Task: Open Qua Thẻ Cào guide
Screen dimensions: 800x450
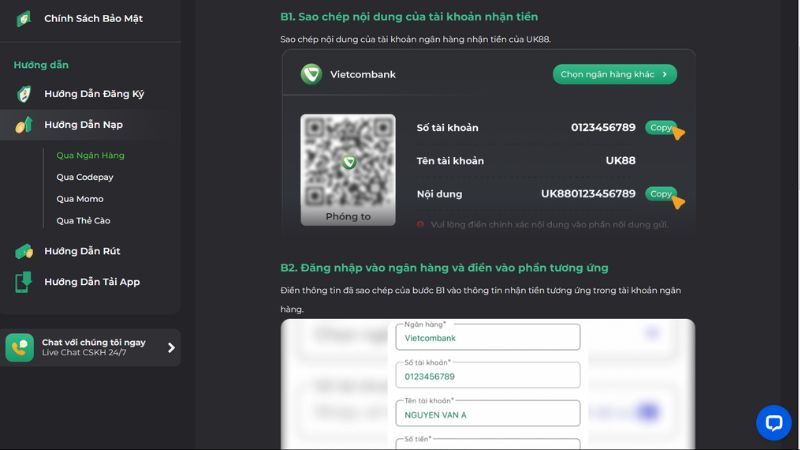Action: coord(83,221)
